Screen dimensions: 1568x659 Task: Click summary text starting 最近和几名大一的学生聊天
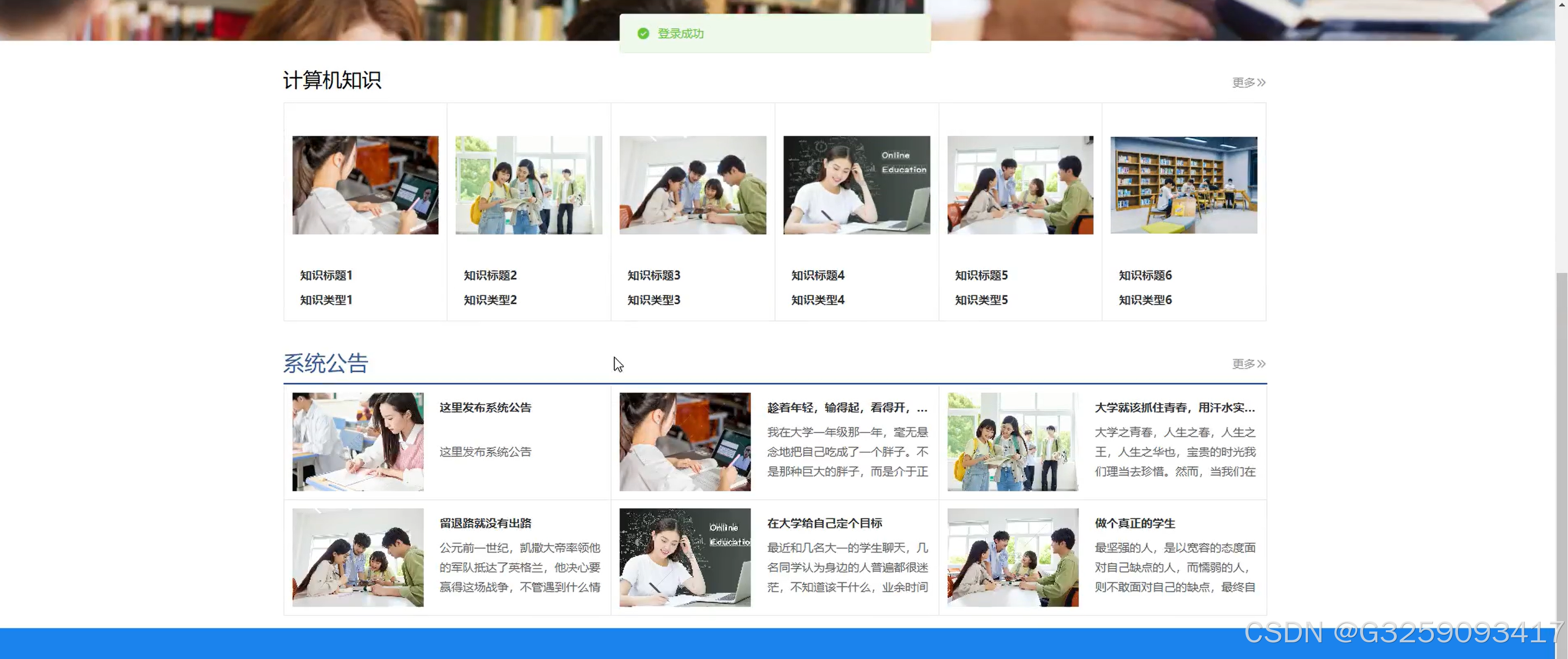pyautogui.click(x=847, y=568)
